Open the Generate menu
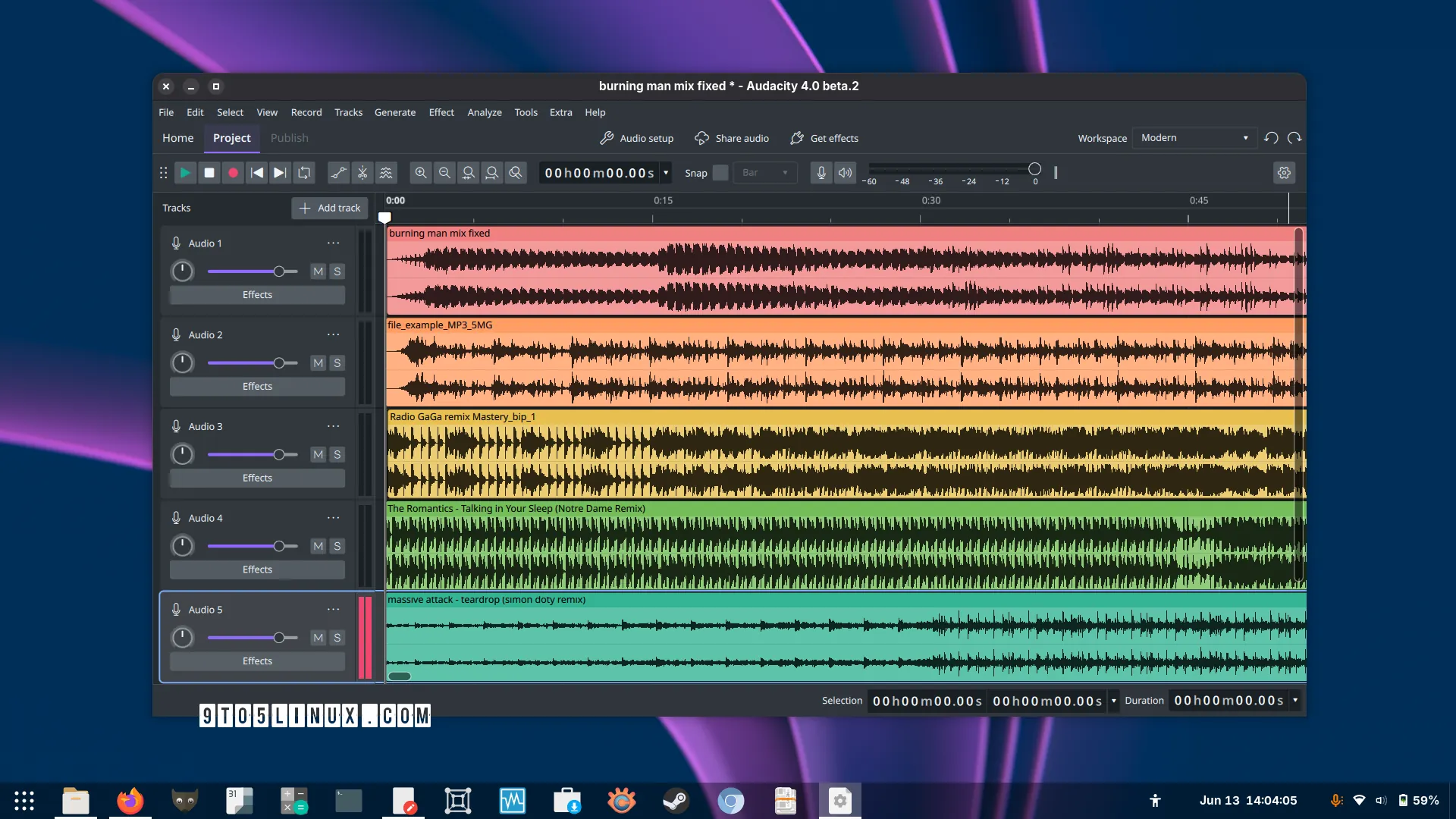The image size is (1456, 819). pyautogui.click(x=395, y=112)
